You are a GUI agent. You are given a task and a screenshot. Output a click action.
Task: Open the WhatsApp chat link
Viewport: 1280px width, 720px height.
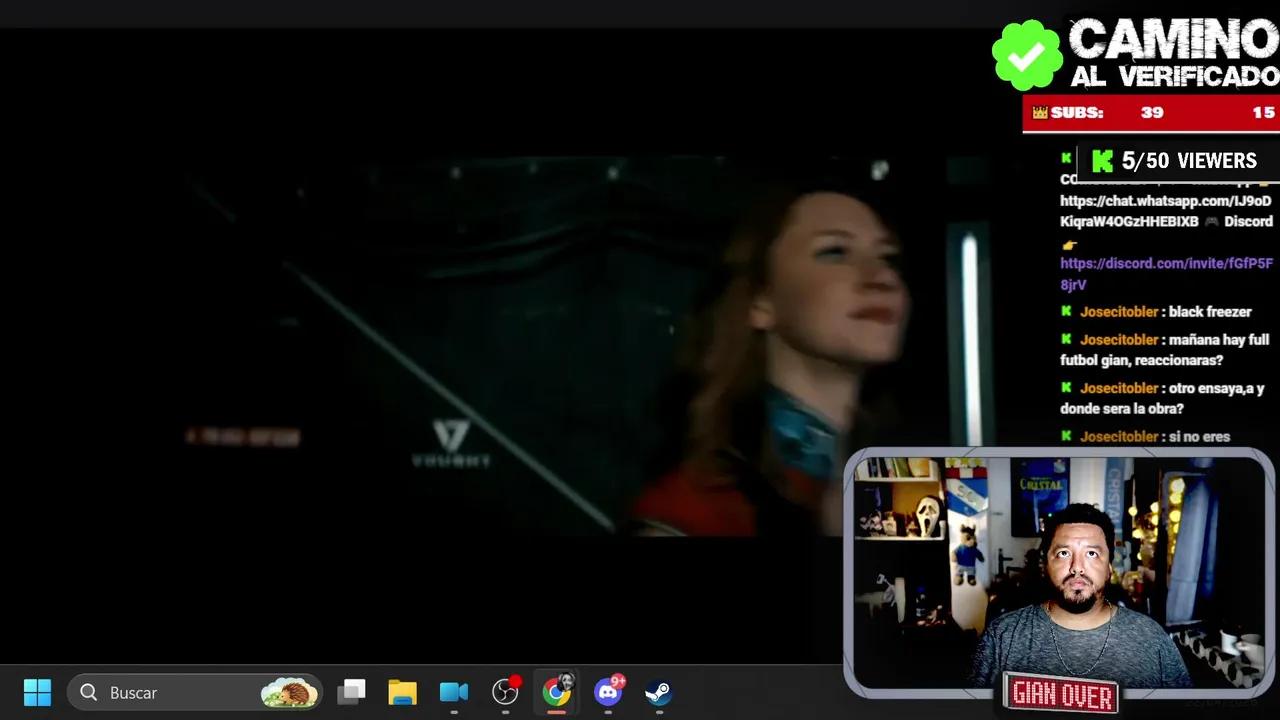click(x=1165, y=201)
